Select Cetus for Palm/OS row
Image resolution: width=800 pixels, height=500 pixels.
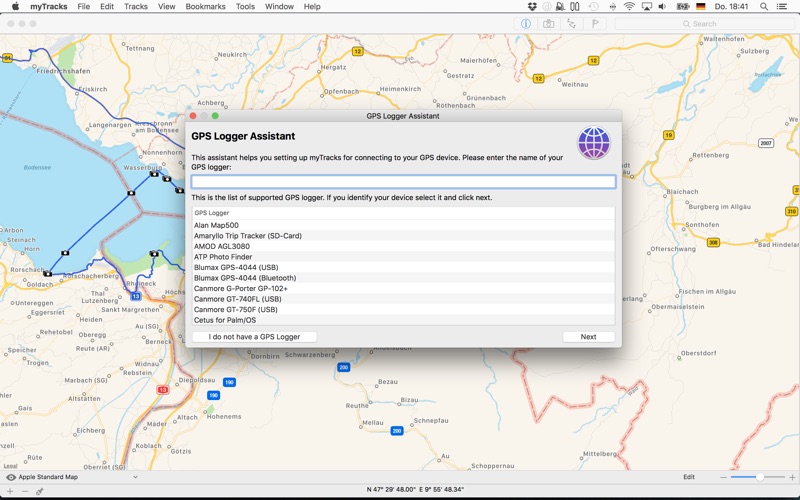[x=403, y=320]
